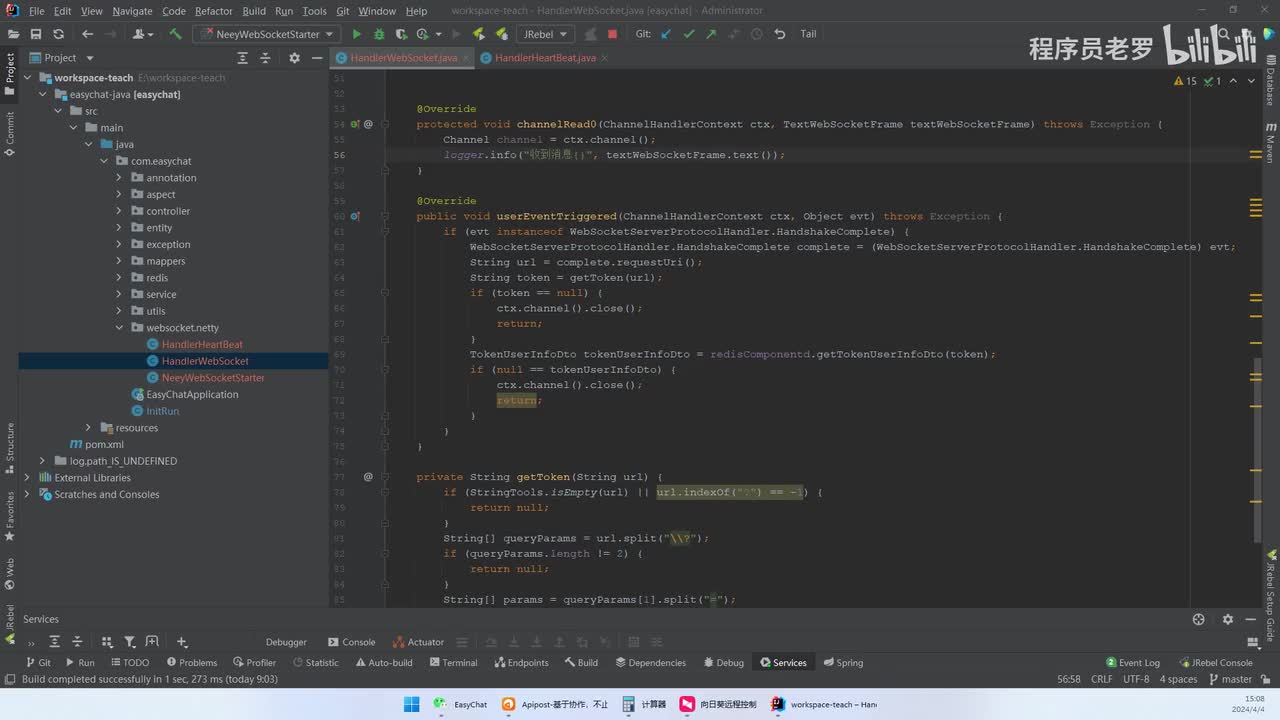Open the Refactor menu
This screenshot has width=1280, height=720.
click(213, 11)
